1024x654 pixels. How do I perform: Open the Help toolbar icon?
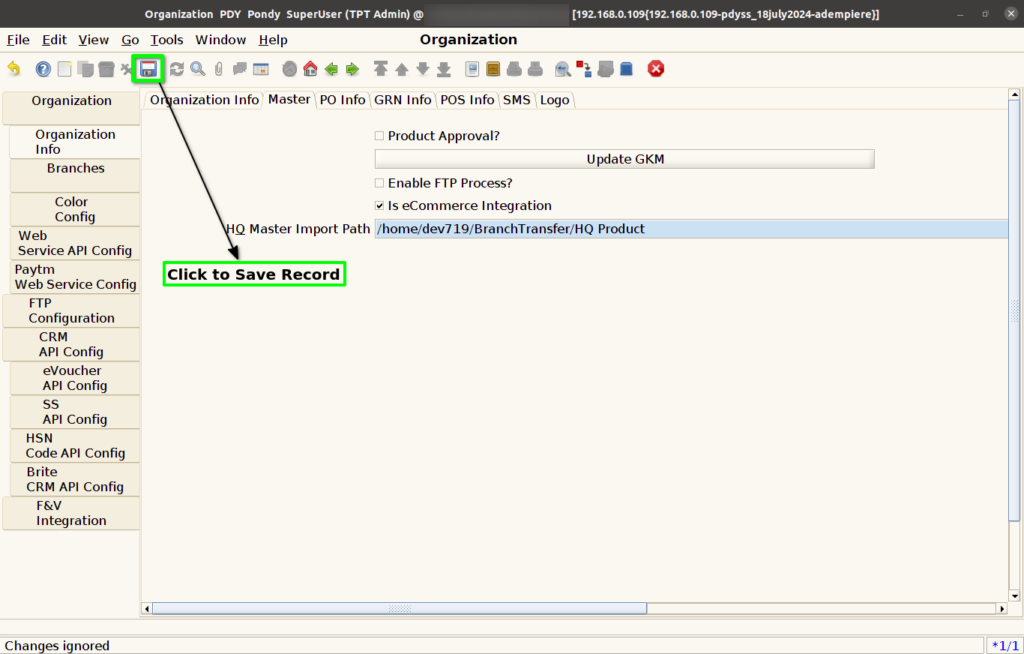point(43,69)
